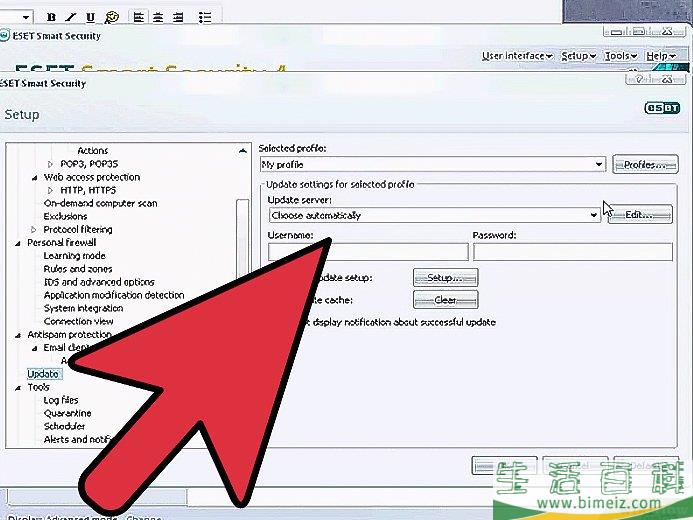Open the Setup menu
This screenshot has height=520, width=693.
[x=579, y=56]
